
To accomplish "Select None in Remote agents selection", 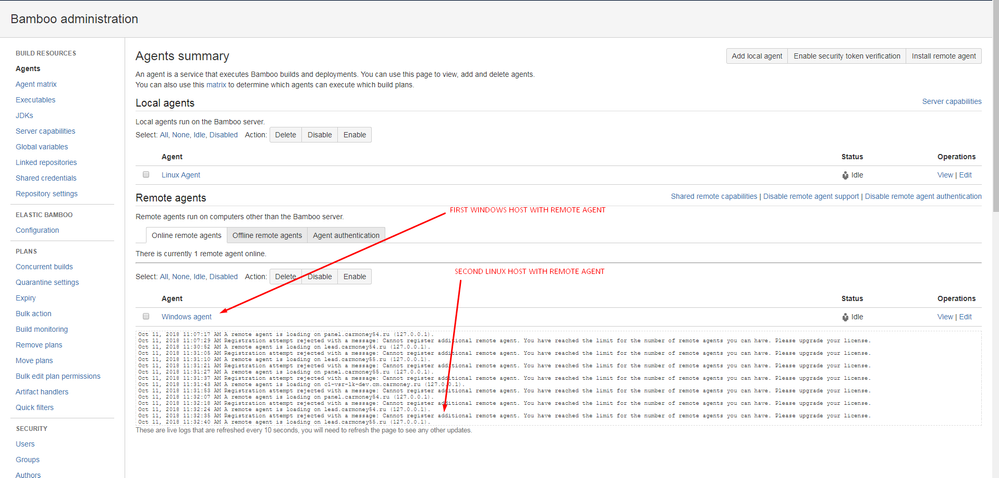I will 180,277.
